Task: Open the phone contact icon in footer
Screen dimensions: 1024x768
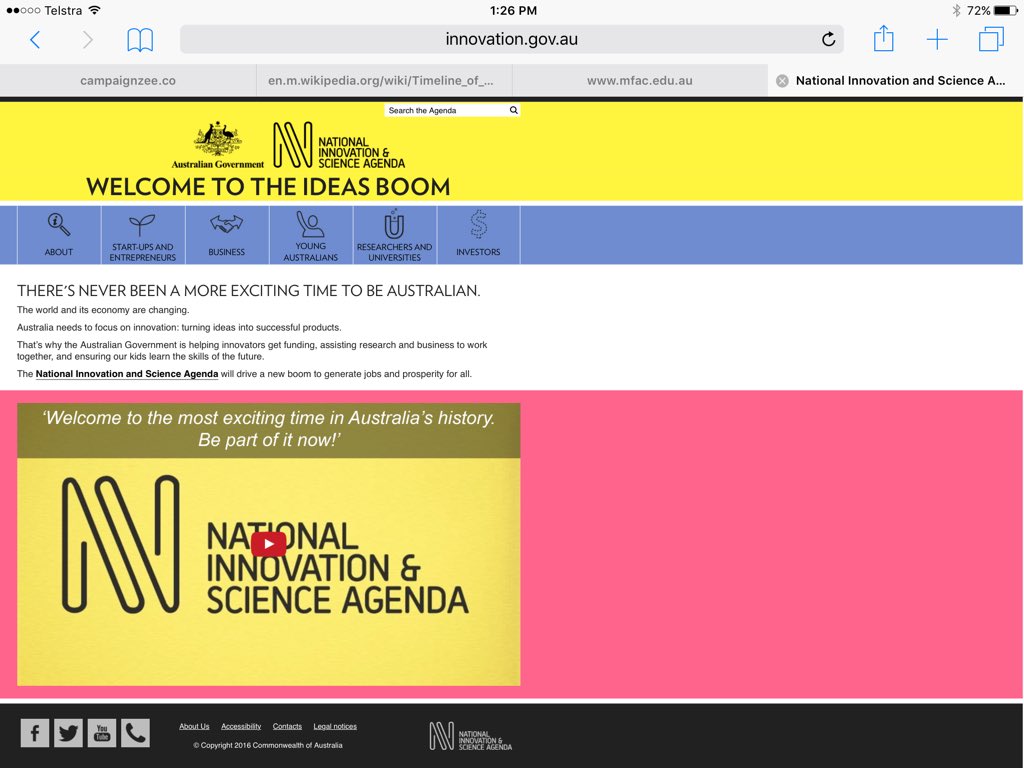Action: coord(135,733)
